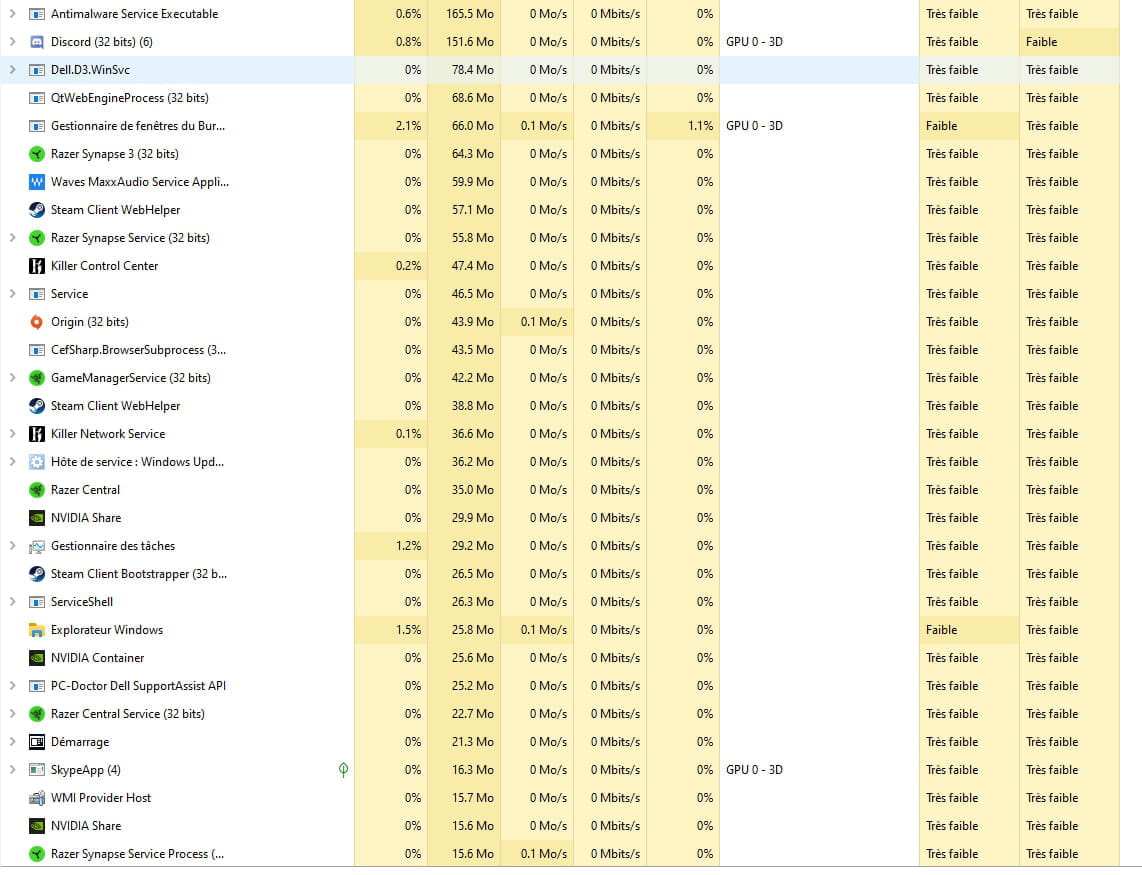
Task: Click the NVIDIA Container icon
Action: coord(37,658)
